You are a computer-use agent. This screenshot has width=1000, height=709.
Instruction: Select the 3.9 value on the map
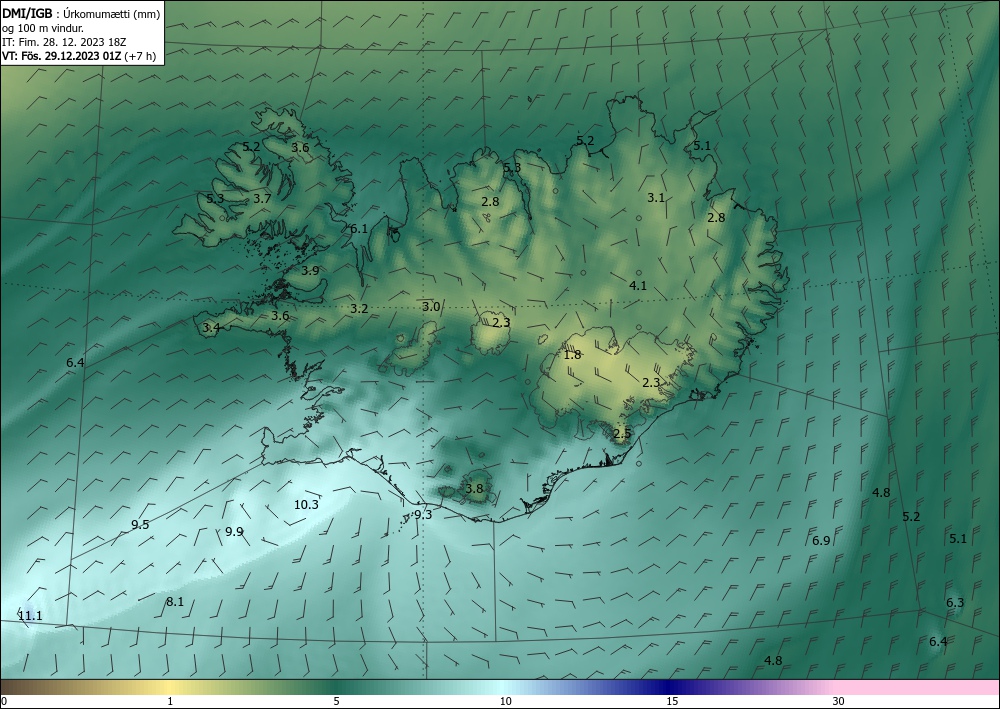click(x=310, y=270)
